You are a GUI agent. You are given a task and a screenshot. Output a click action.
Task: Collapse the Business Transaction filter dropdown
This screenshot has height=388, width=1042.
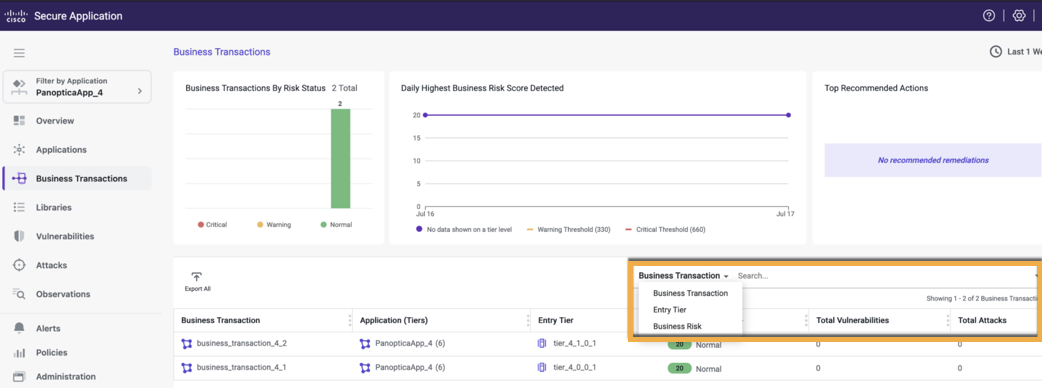[x=684, y=276]
